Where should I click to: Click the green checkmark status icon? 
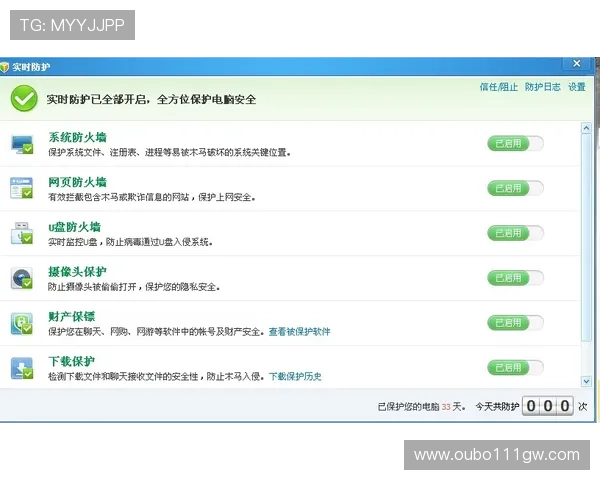pos(24,98)
